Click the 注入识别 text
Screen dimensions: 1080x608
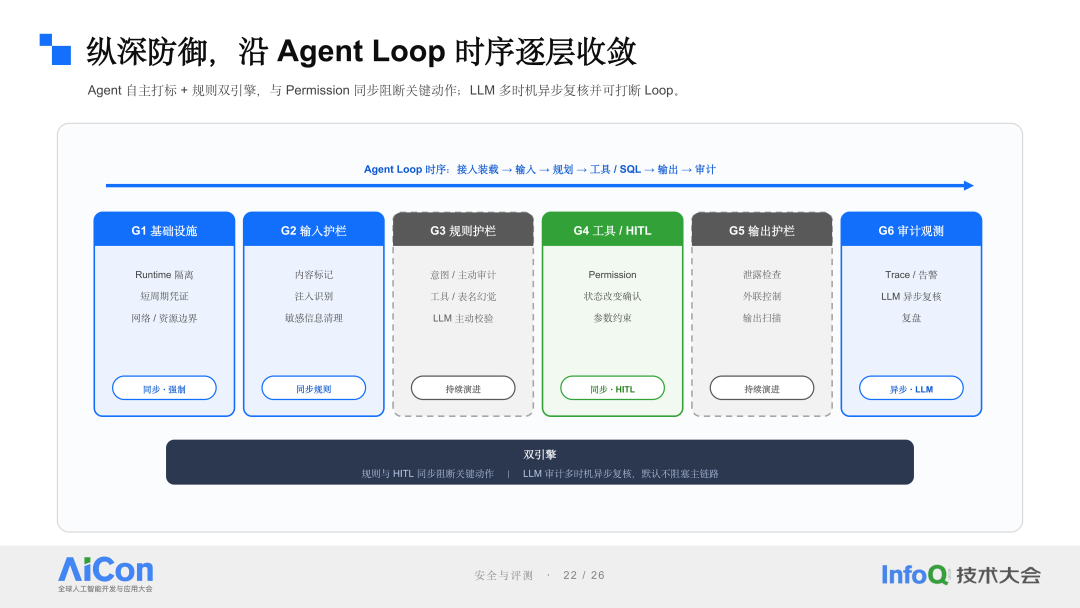click(x=313, y=296)
